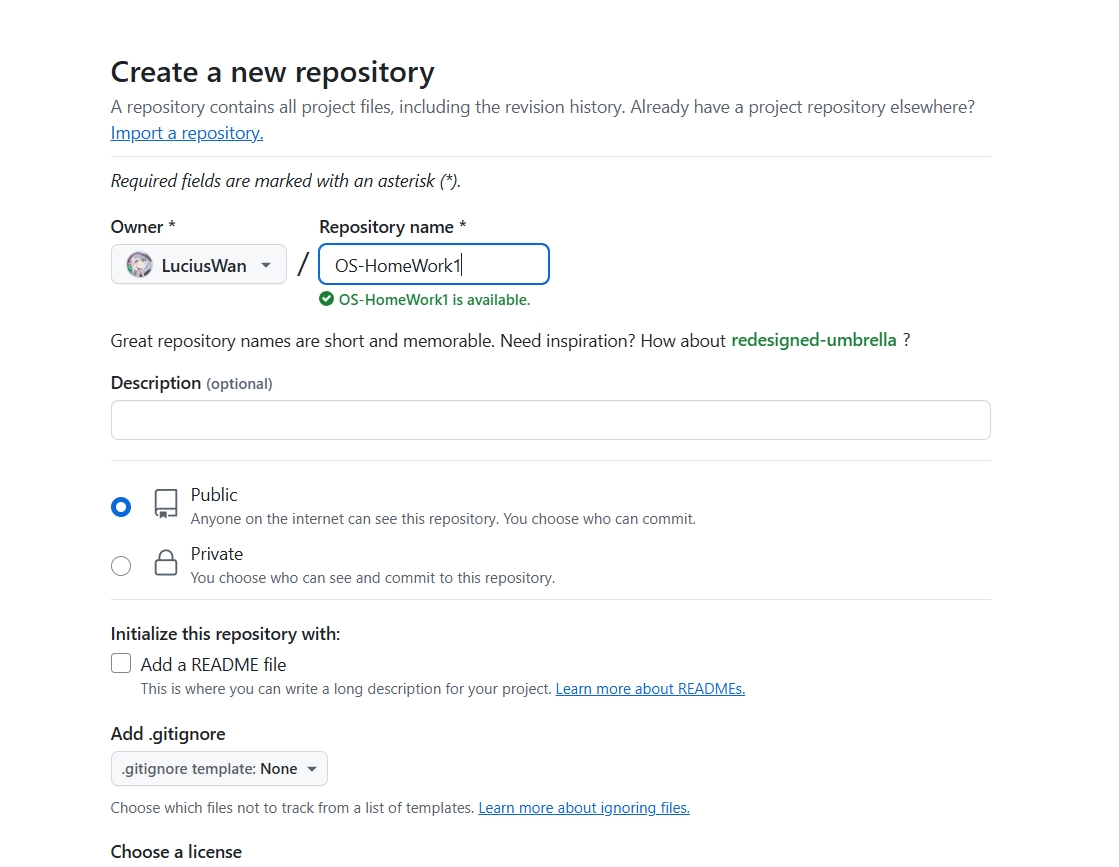The height and width of the screenshot is (867, 1119).
Task: Open the Owner LuciusWan dropdown
Action: pyautogui.click(x=198, y=265)
